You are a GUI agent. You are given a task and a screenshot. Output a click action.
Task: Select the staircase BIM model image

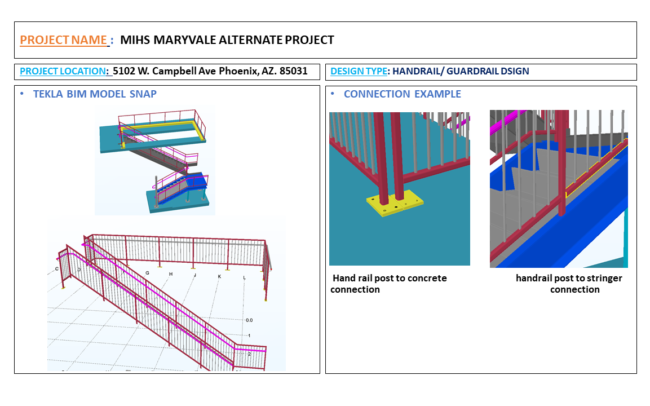(155, 160)
